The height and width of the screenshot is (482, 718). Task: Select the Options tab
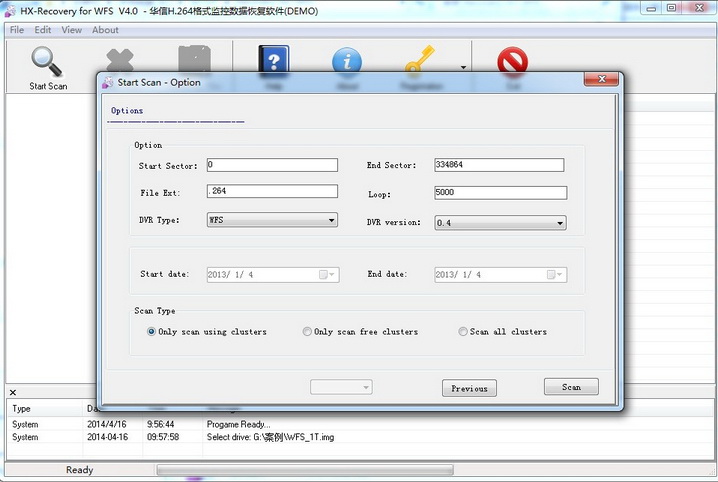click(x=127, y=110)
